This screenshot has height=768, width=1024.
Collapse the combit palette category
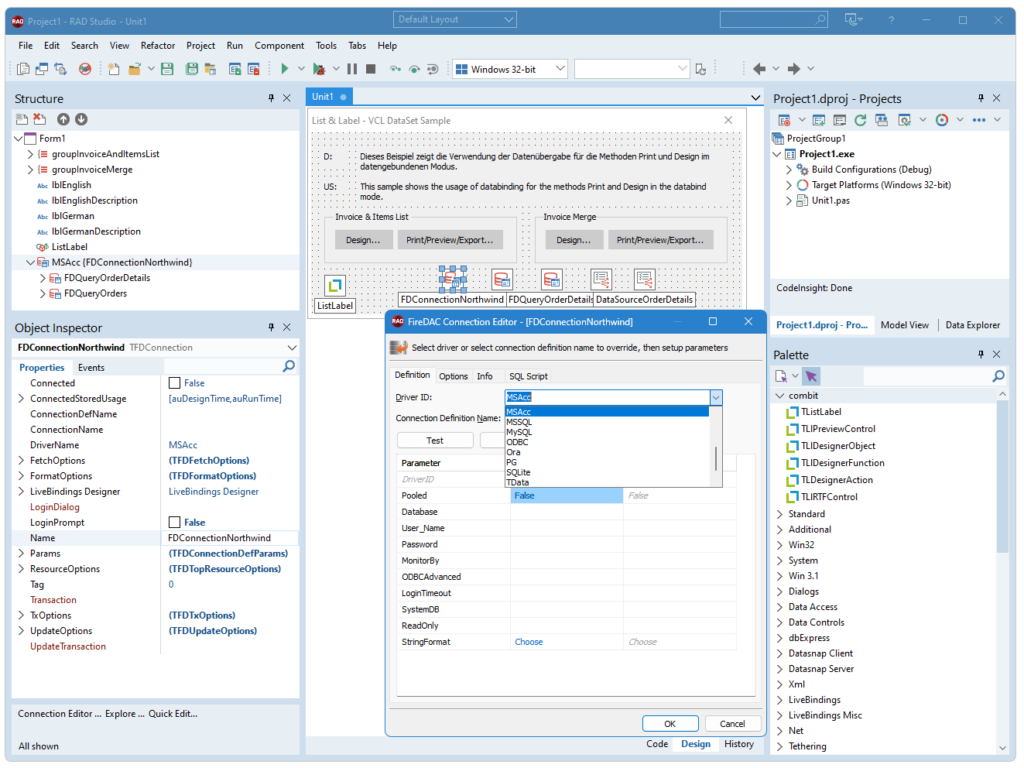coord(780,396)
